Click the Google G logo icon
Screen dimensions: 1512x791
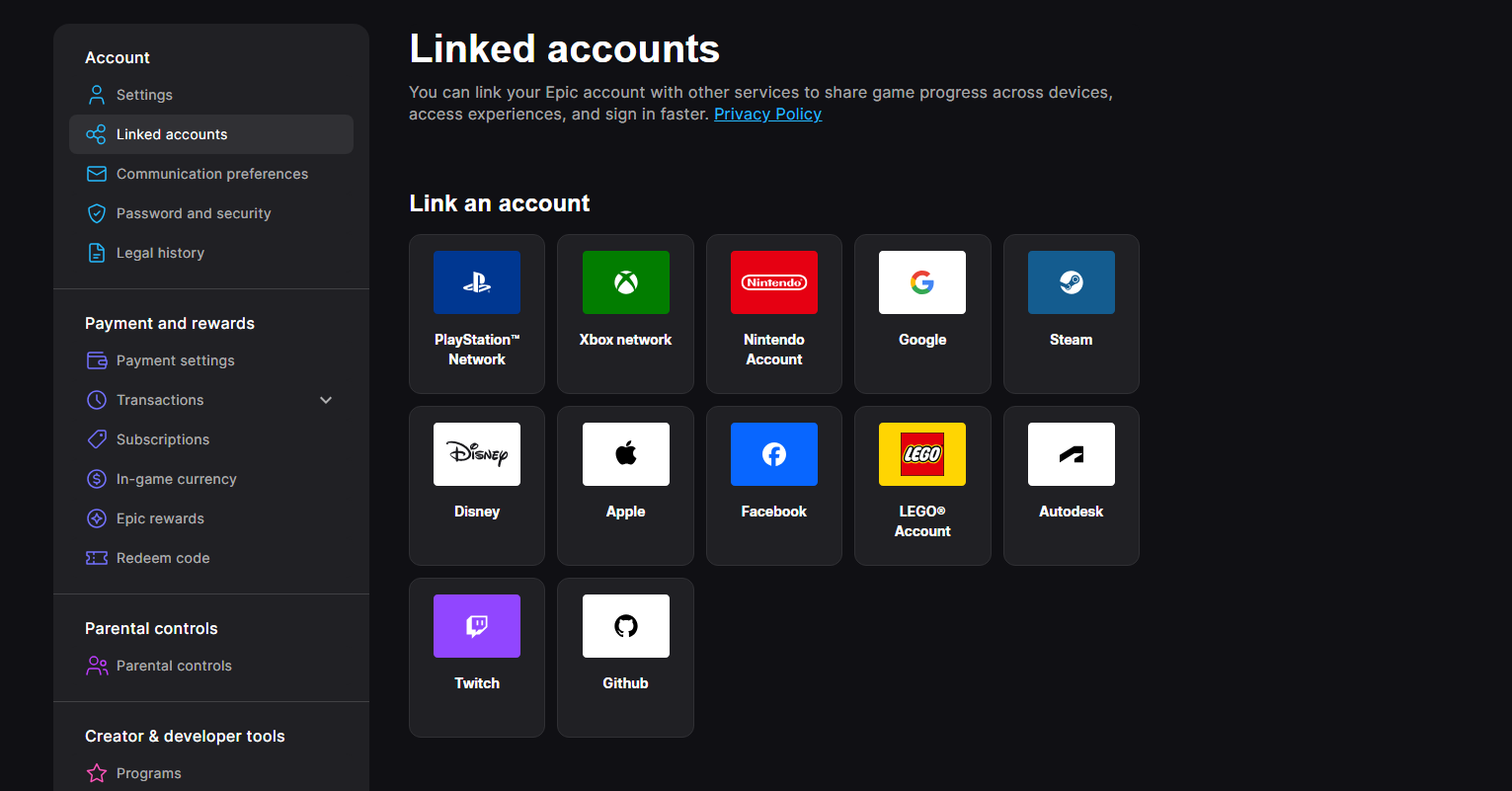(922, 282)
